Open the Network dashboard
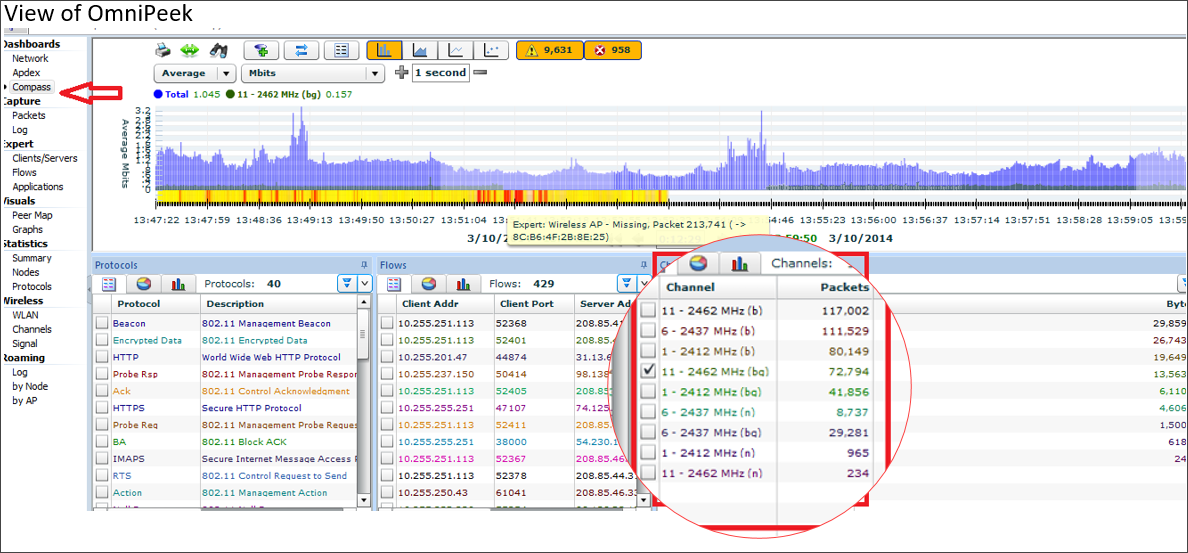Screen dimensions: 1188x553 point(30,58)
